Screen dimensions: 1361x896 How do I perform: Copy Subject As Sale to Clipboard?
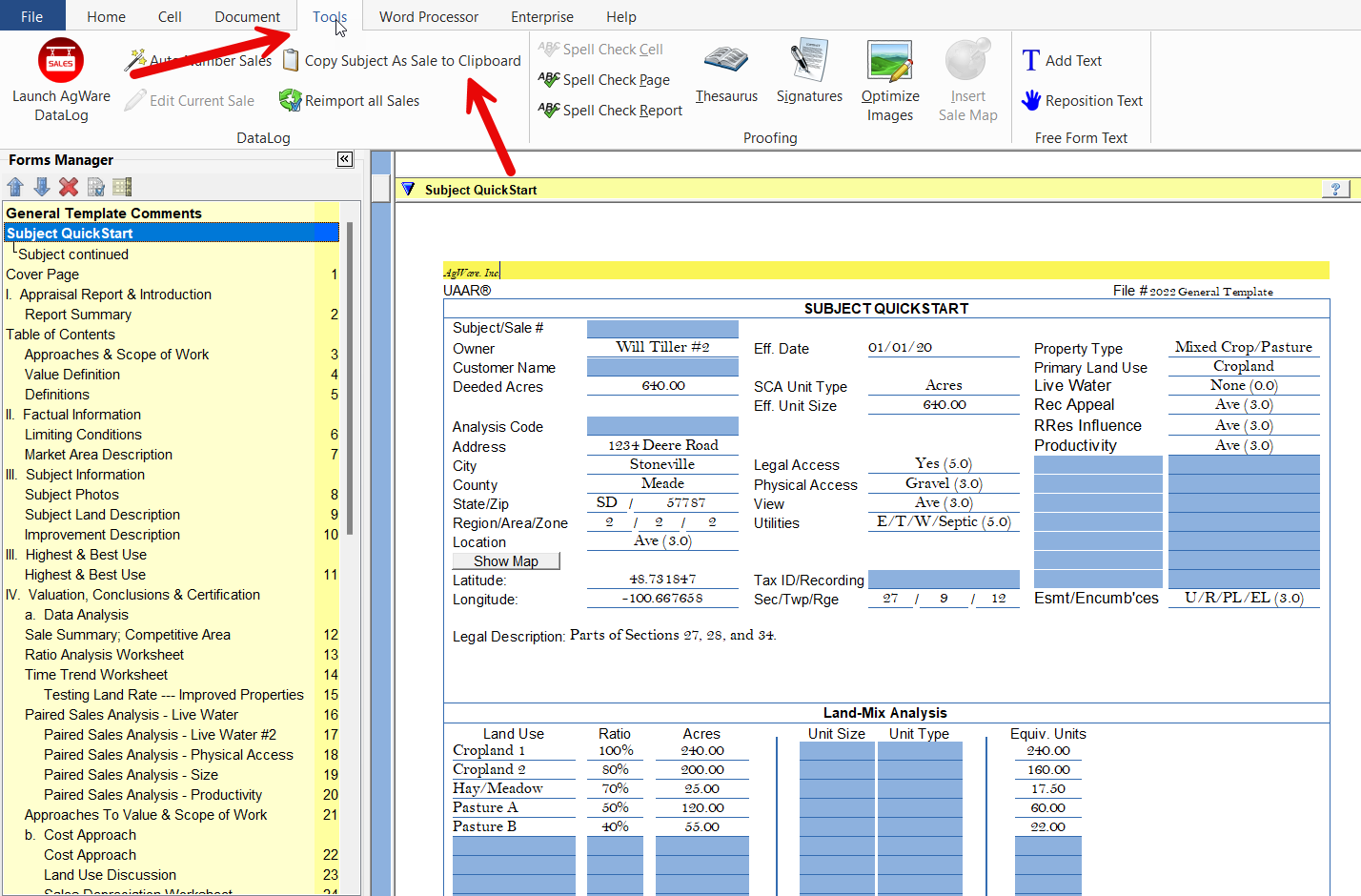[x=402, y=61]
